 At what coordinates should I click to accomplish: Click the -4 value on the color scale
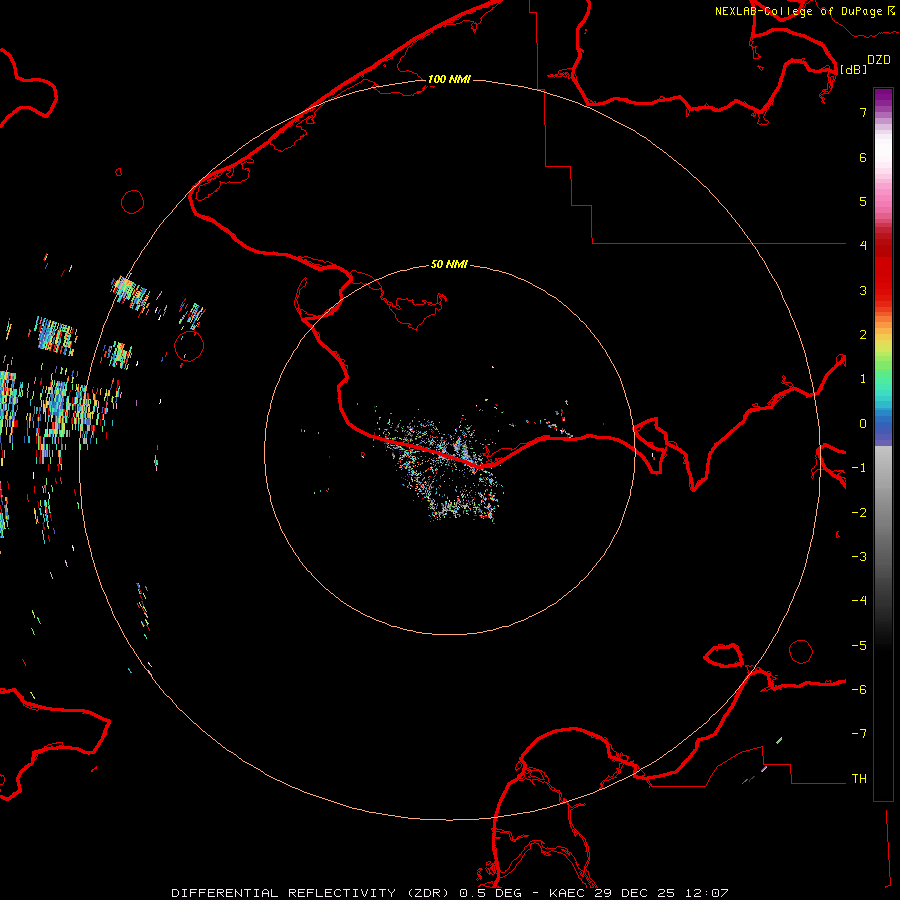859,601
